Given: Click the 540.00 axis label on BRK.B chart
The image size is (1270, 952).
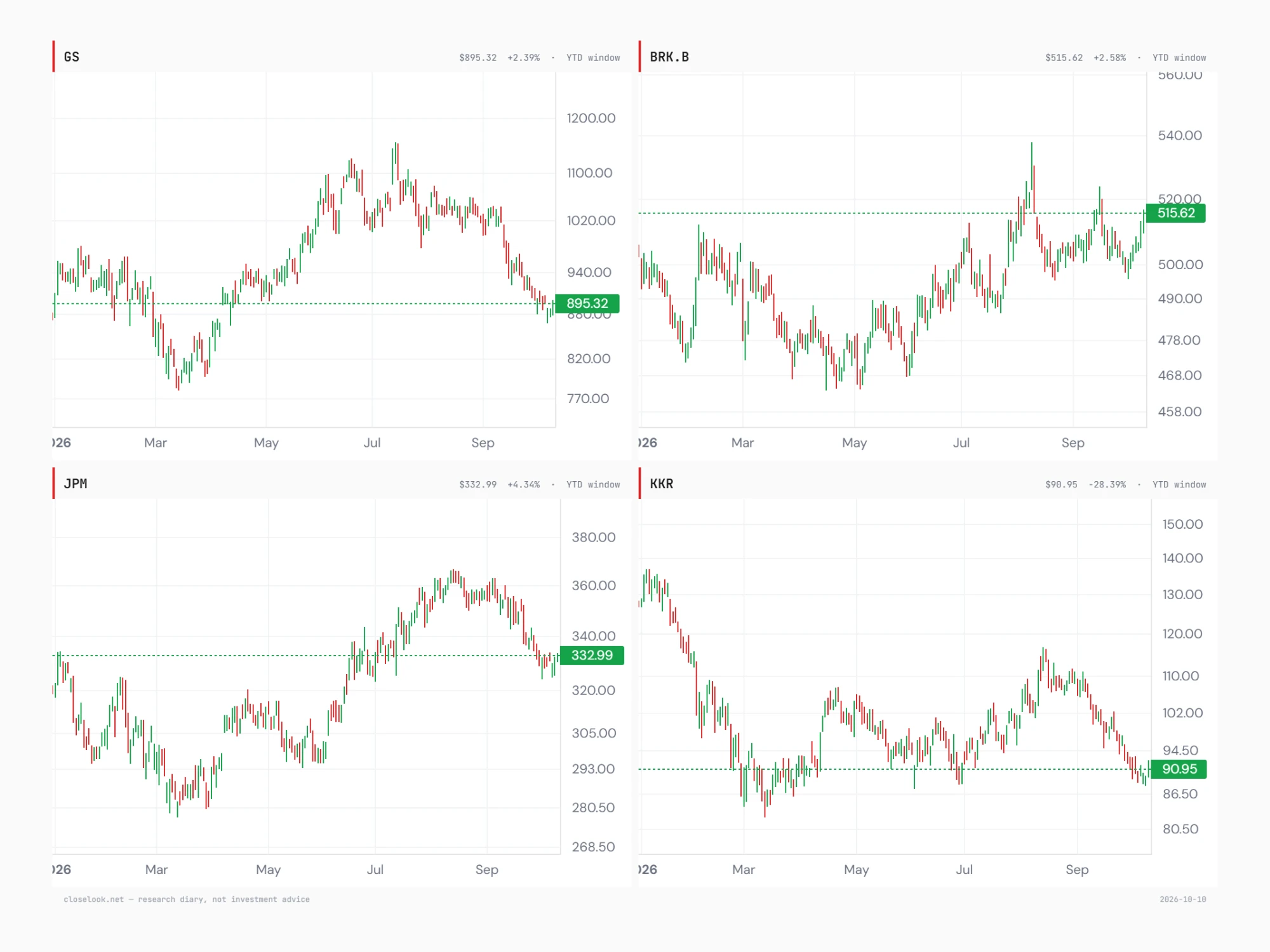Looking at the screenshot, I should click(1180, 135).
